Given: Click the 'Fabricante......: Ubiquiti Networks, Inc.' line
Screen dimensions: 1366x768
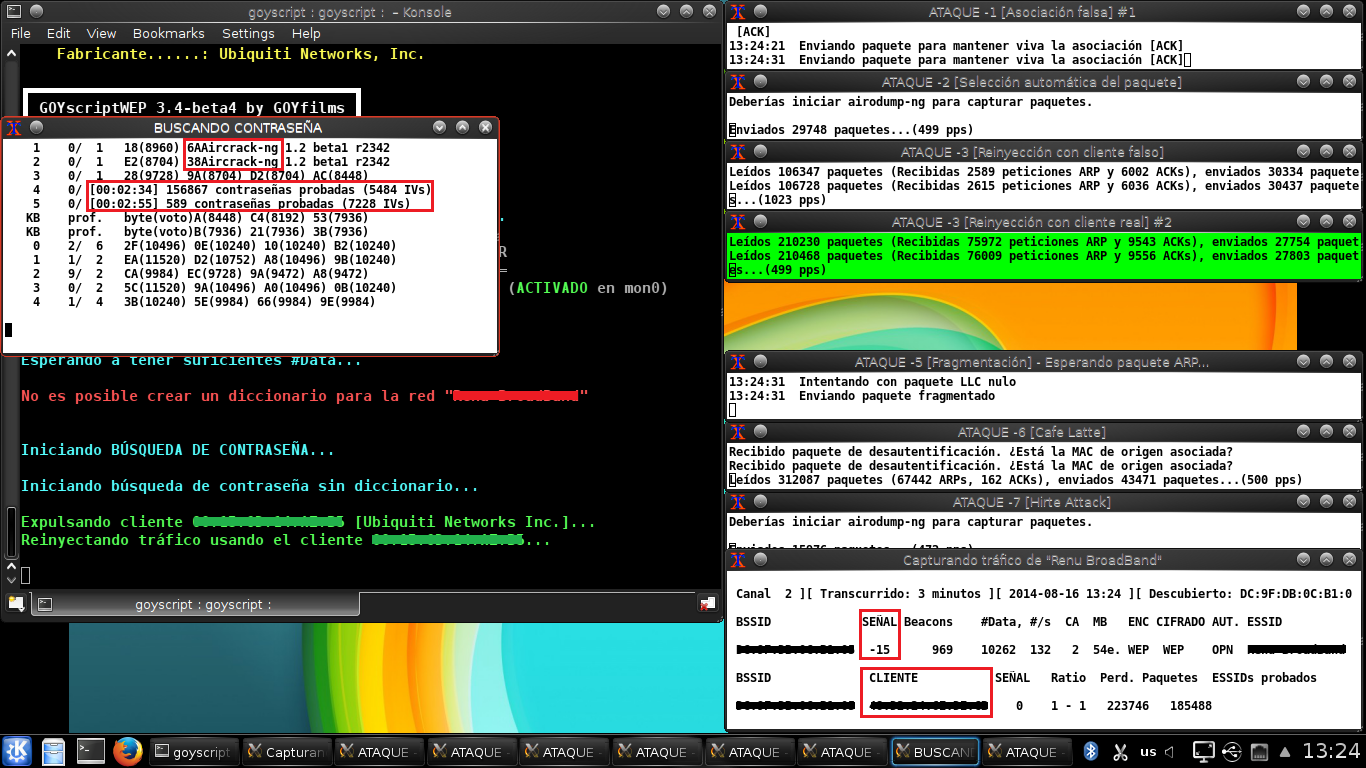Looking at the screenshot, I should pos(241,54).
